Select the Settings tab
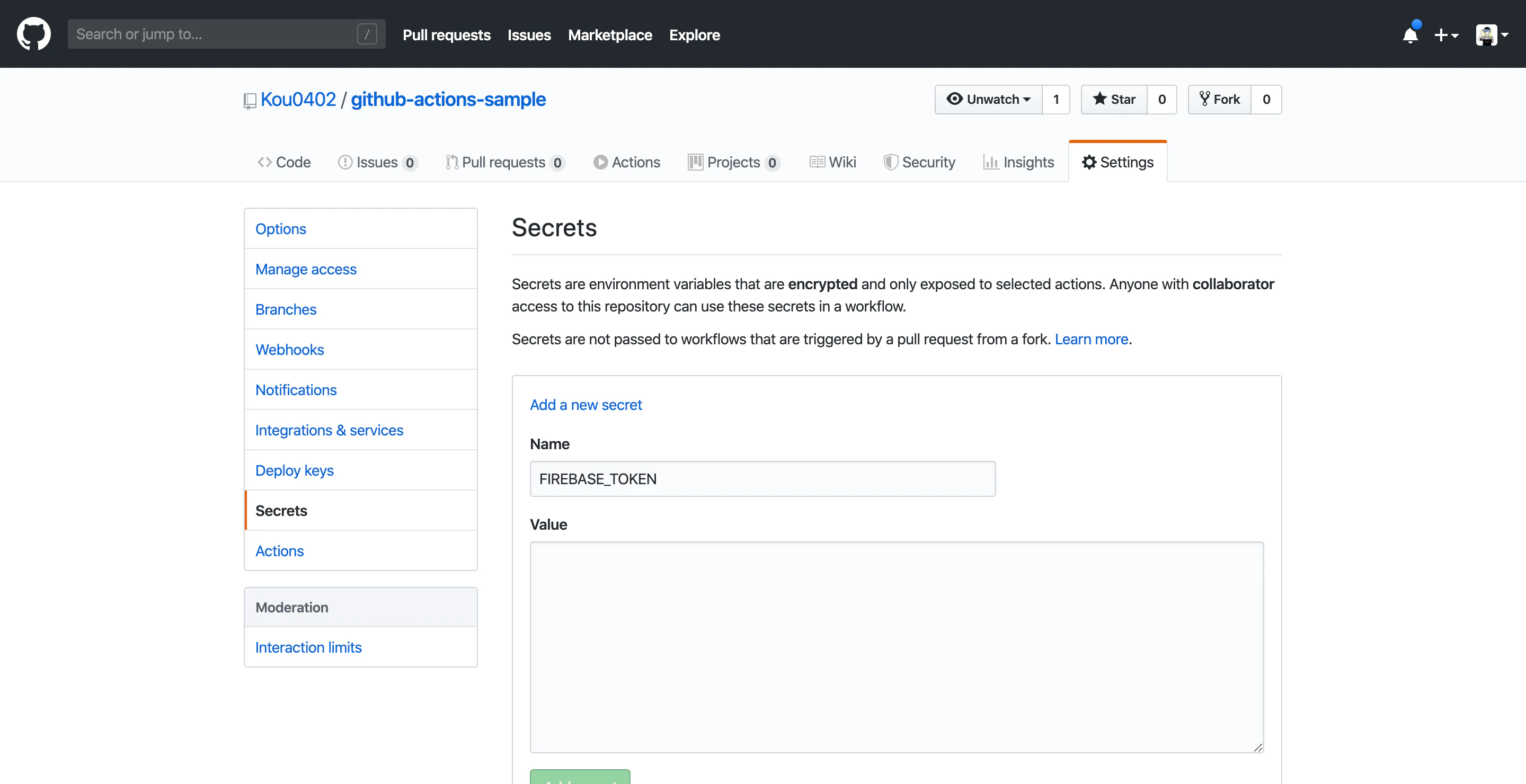 pos(1117,162)
